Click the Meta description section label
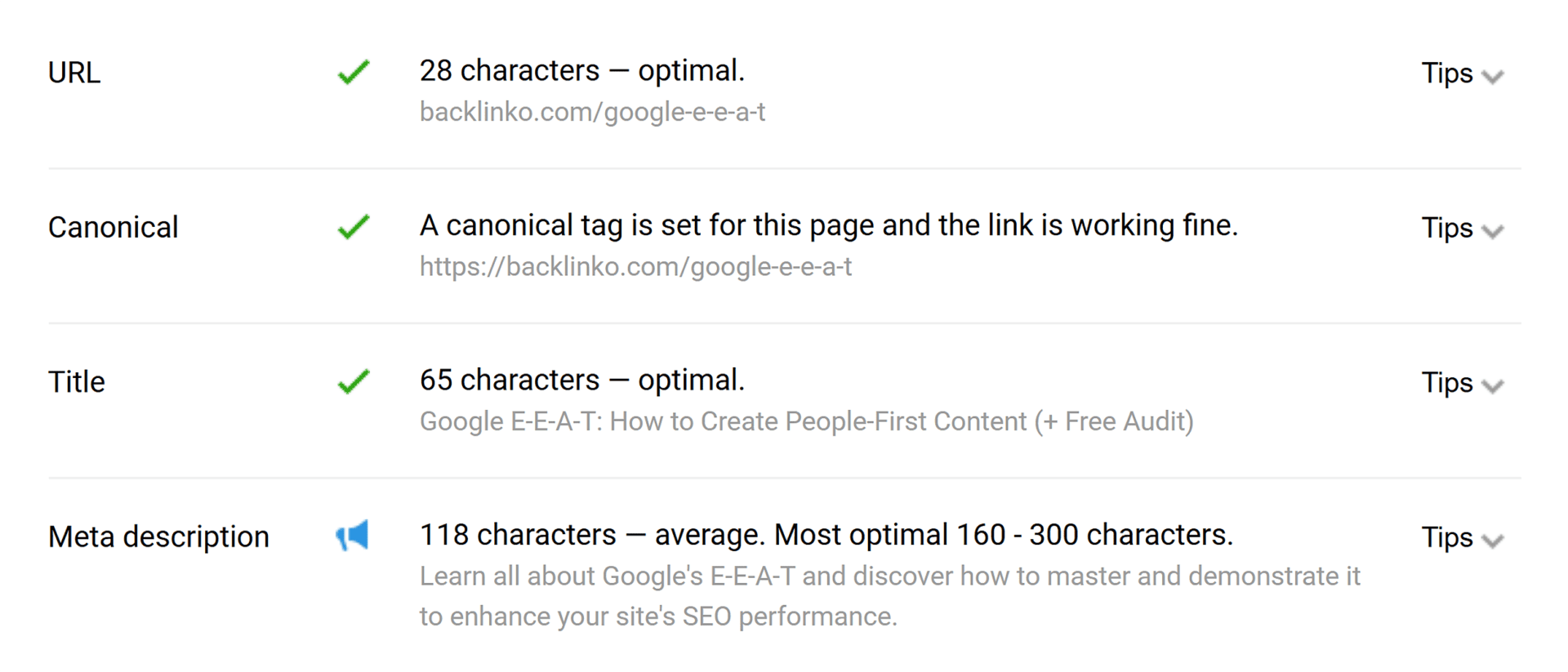Viewport: 1568px width, 672px height. click(158, 536)
